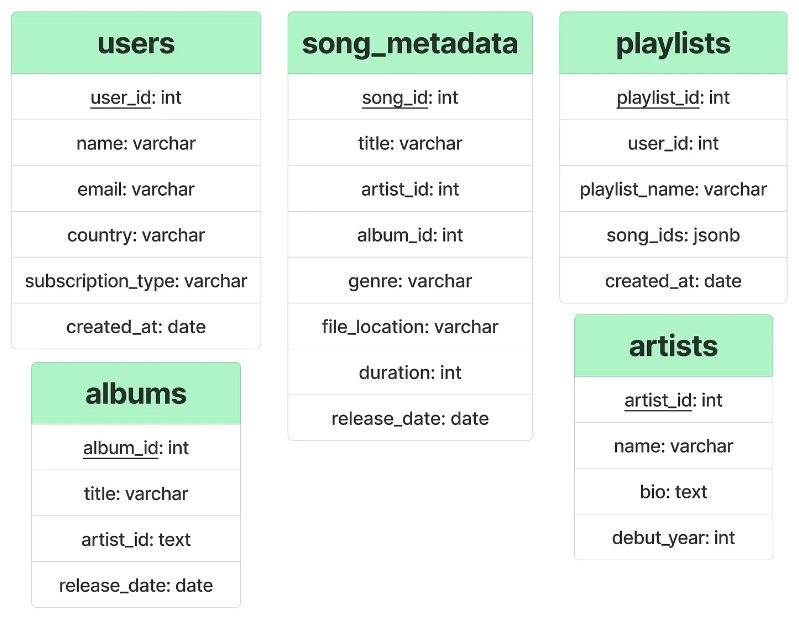
Task: Click the file_location field row
Action: pyautogui.click(x=410, y=327)
